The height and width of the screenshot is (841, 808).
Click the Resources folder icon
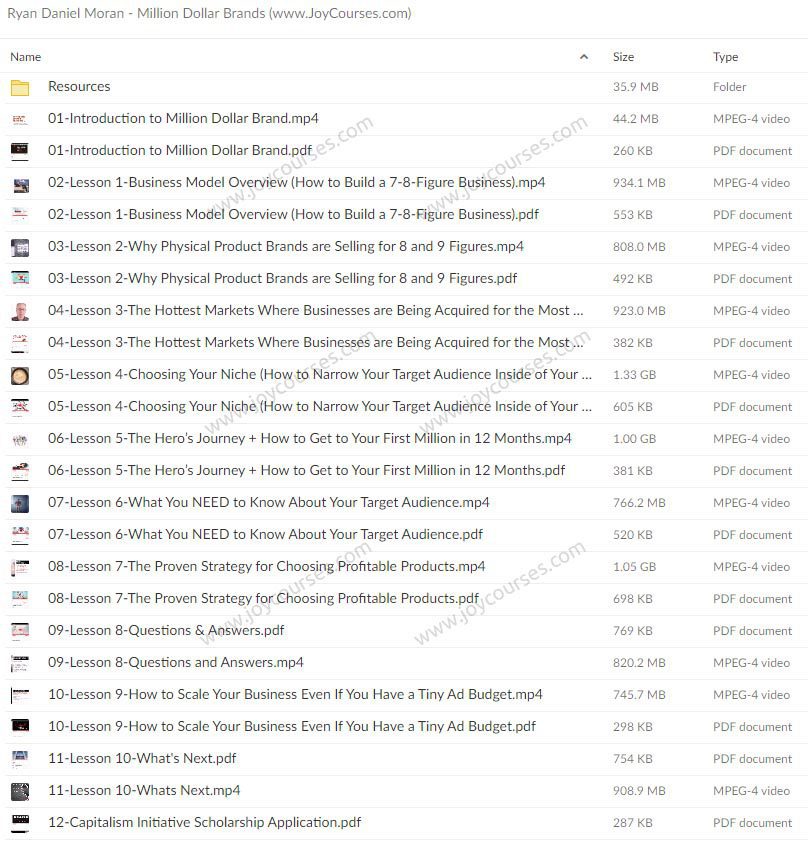(20, 87)
